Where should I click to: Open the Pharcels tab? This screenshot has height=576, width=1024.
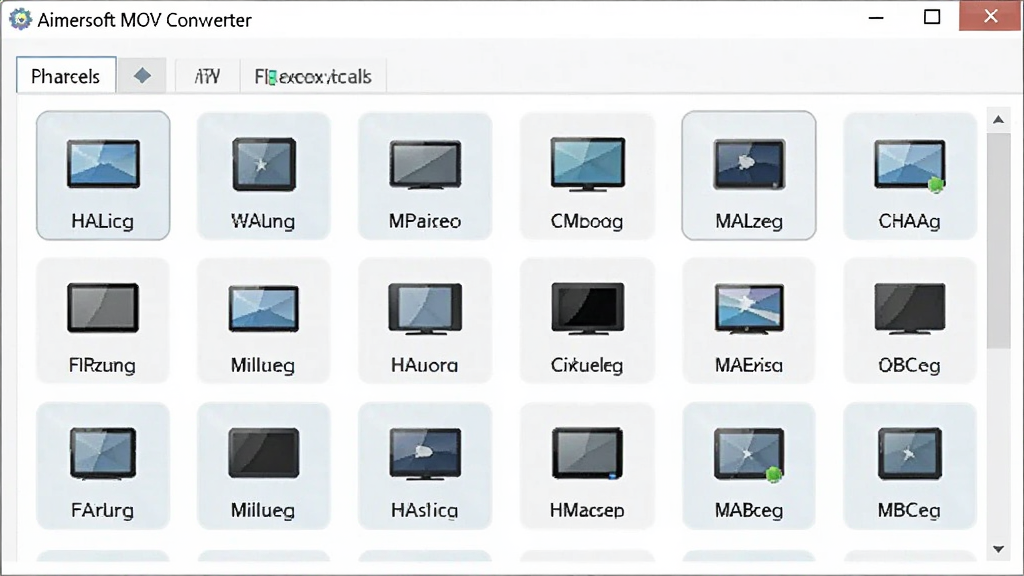[66, 76]
